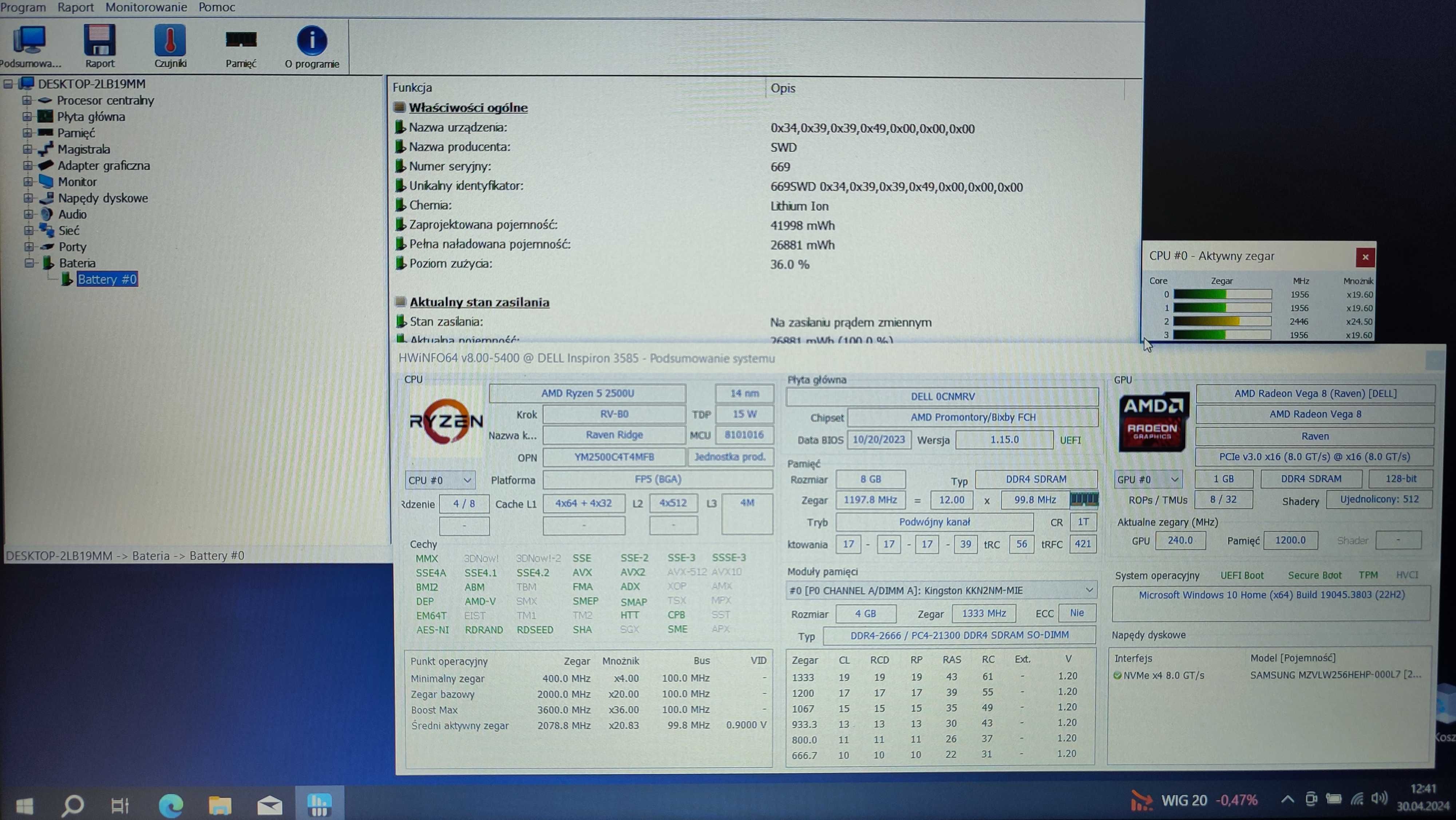Open the Pomoc menu
The height and width of the screenshot is (820, 1456).
point(217,7)
